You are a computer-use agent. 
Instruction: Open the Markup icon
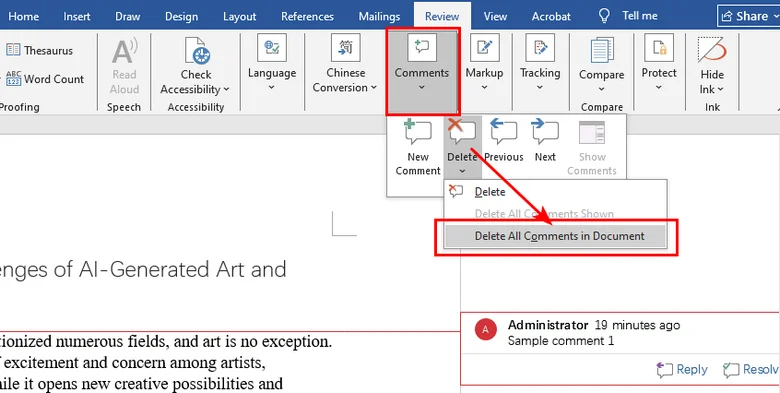point(484,48)
